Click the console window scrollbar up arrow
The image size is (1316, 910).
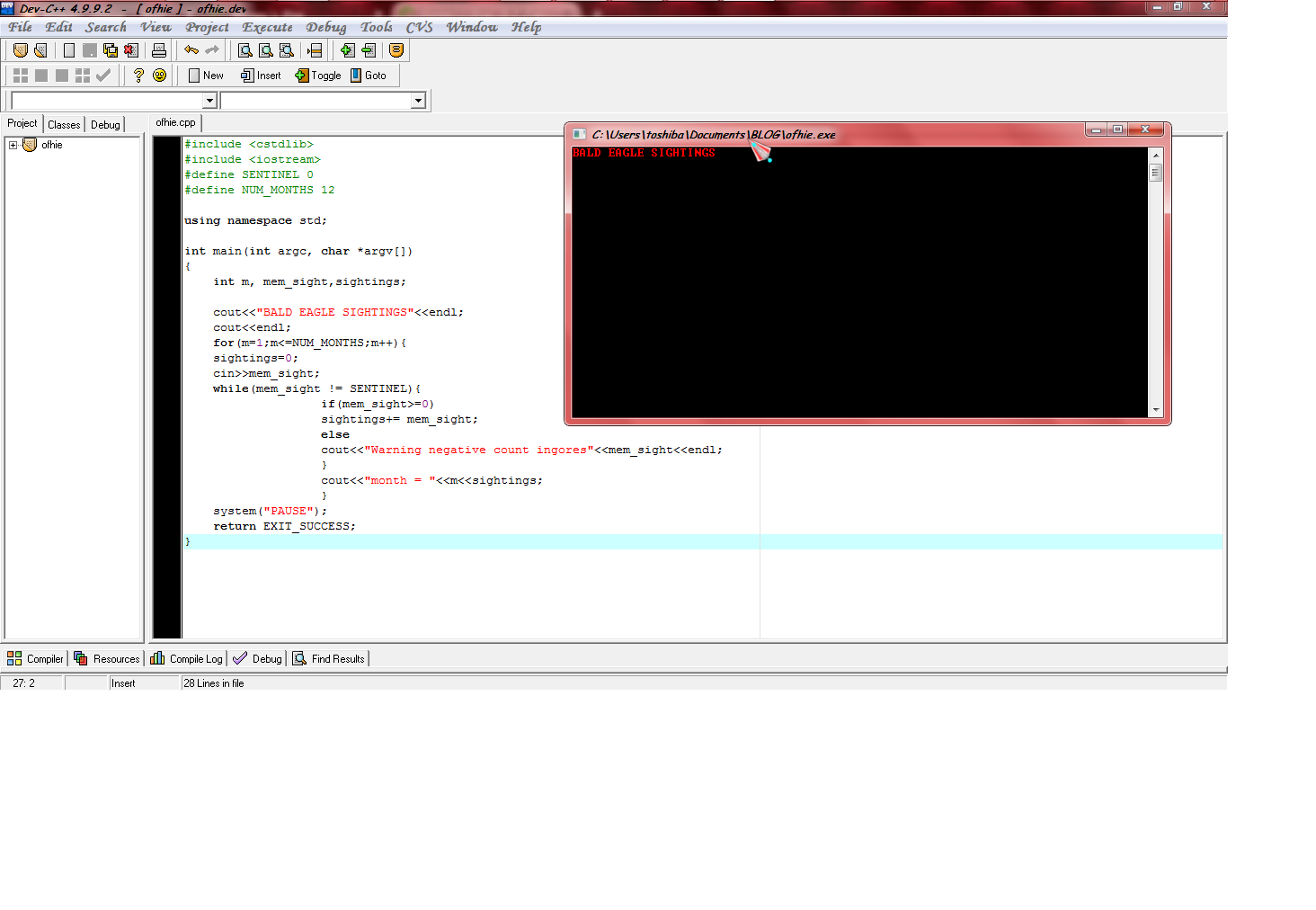coord(1156,155)
